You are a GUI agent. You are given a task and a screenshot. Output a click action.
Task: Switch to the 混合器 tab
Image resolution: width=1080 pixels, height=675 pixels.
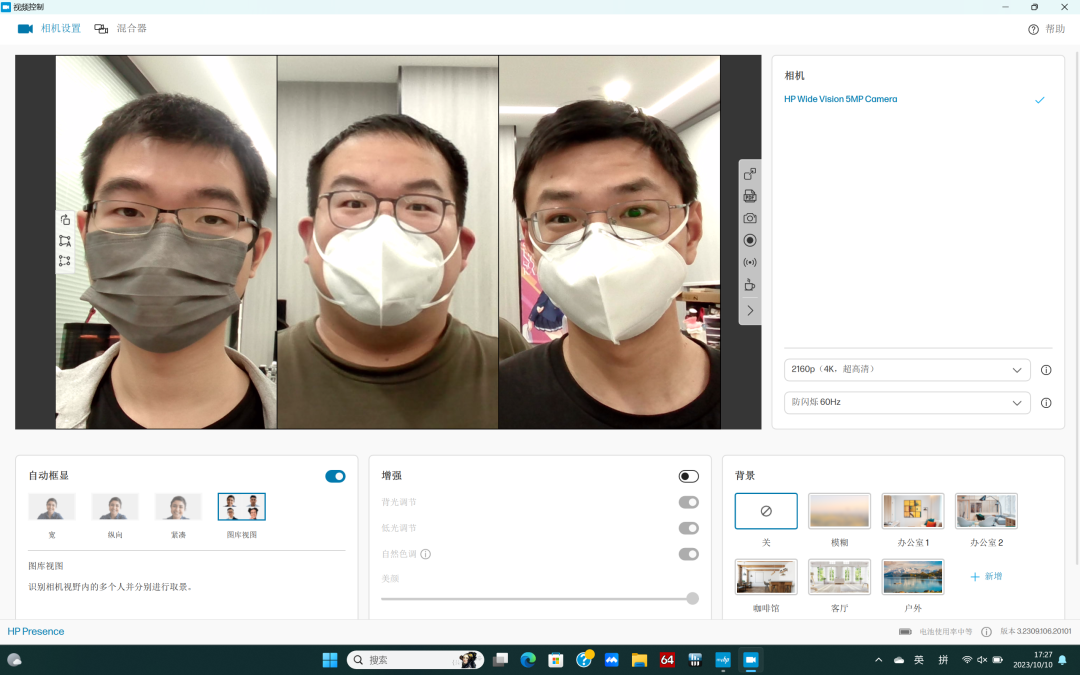point(121,29)
